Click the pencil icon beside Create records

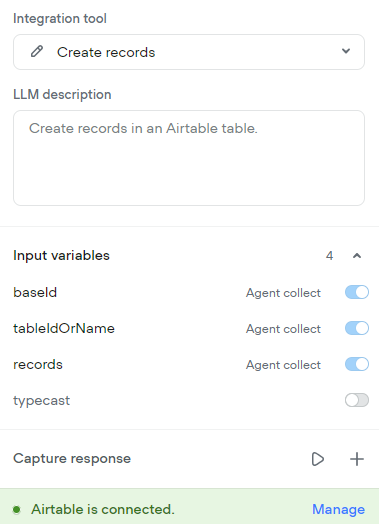pos(37,52)
